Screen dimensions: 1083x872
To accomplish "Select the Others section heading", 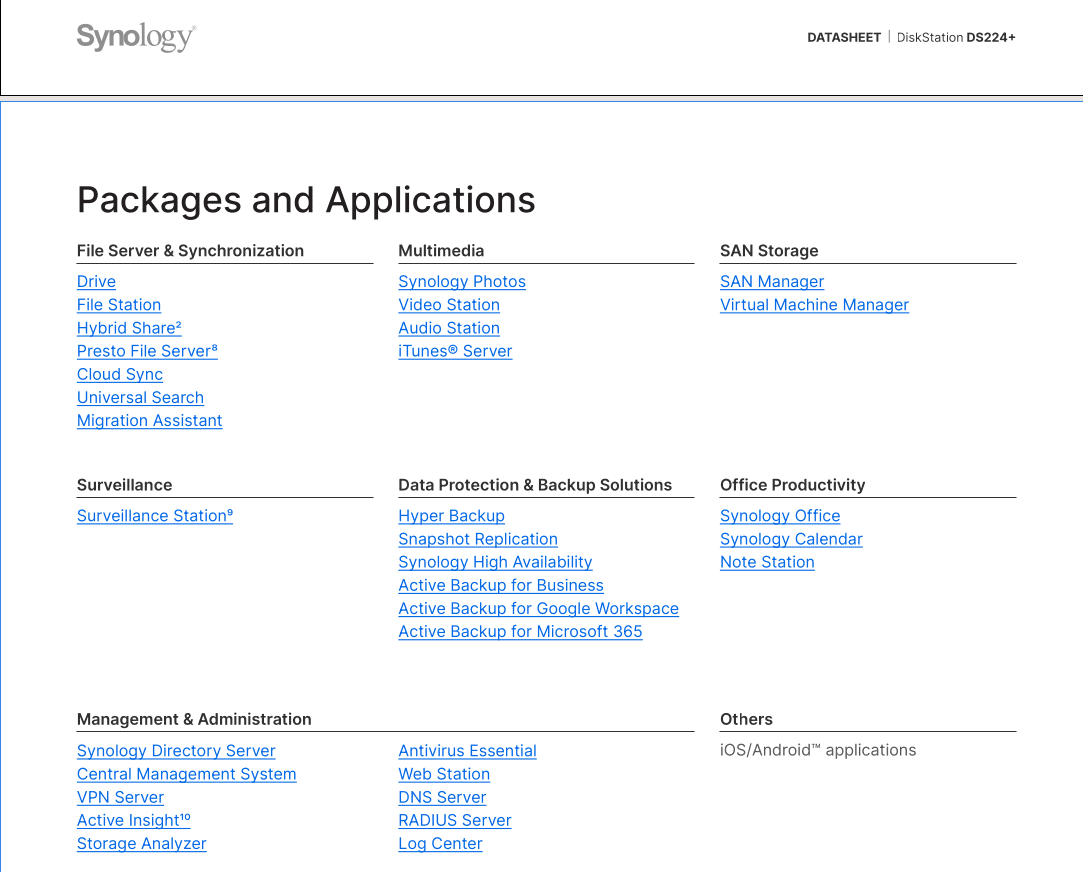I will [746, 719].
